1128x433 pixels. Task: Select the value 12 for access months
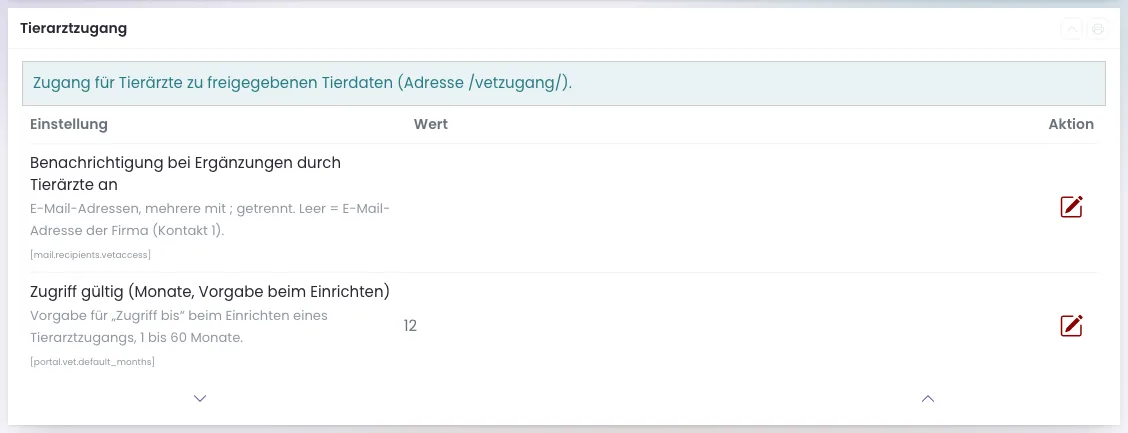[x=410, y=326]
